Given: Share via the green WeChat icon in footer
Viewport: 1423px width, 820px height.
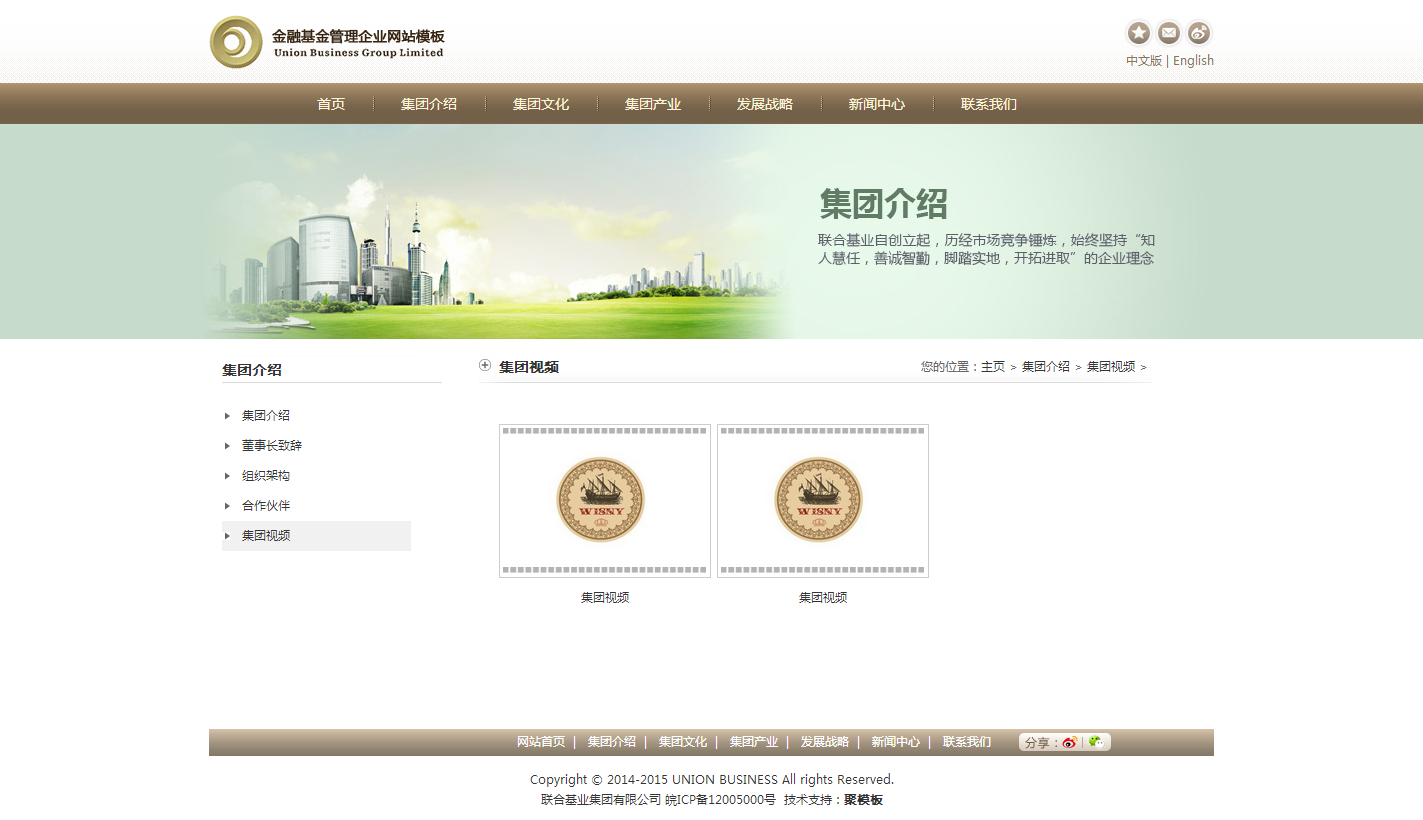Looking at the screenshot, I should 1097,742.
